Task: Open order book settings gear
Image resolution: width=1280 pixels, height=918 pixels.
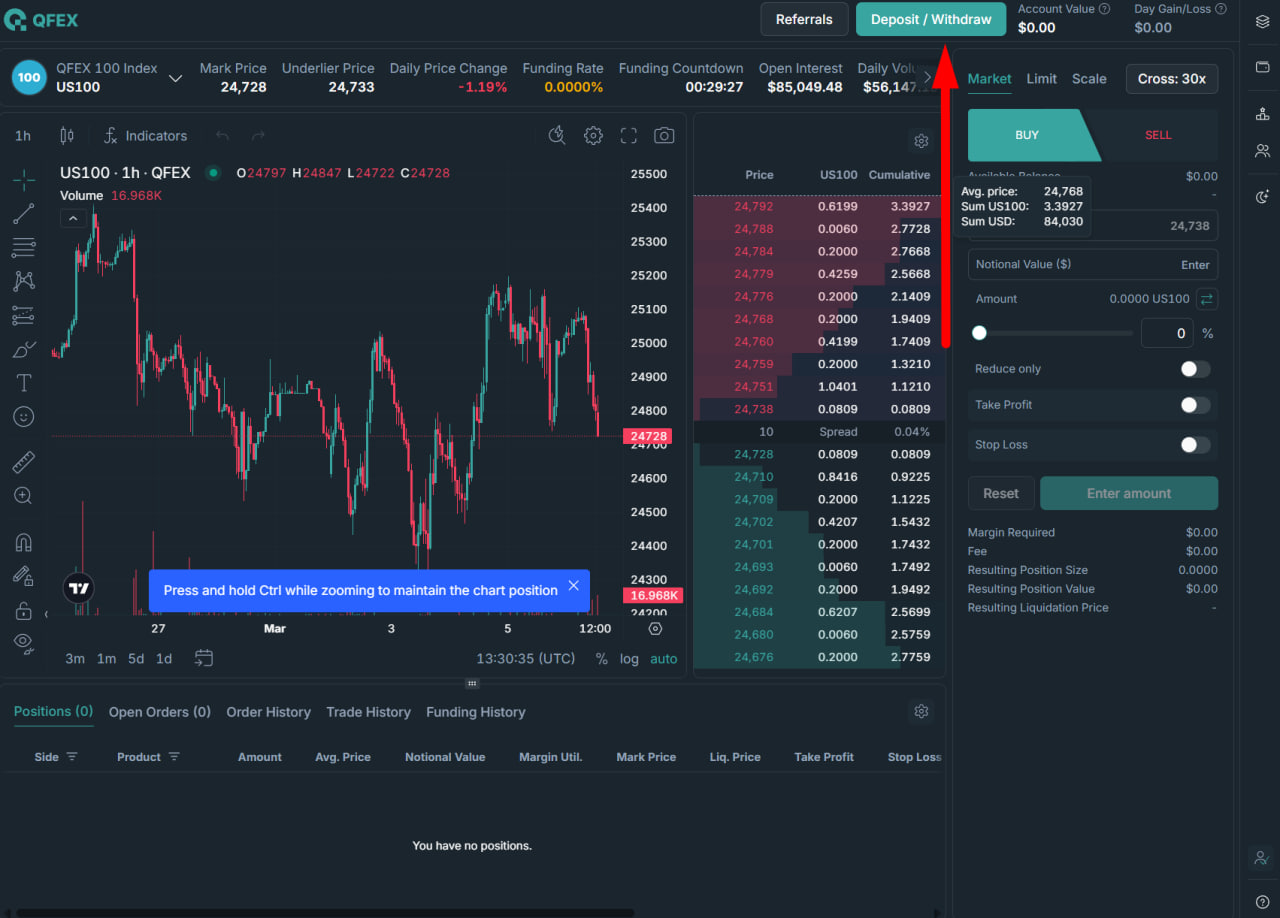Action: [922, 141]
